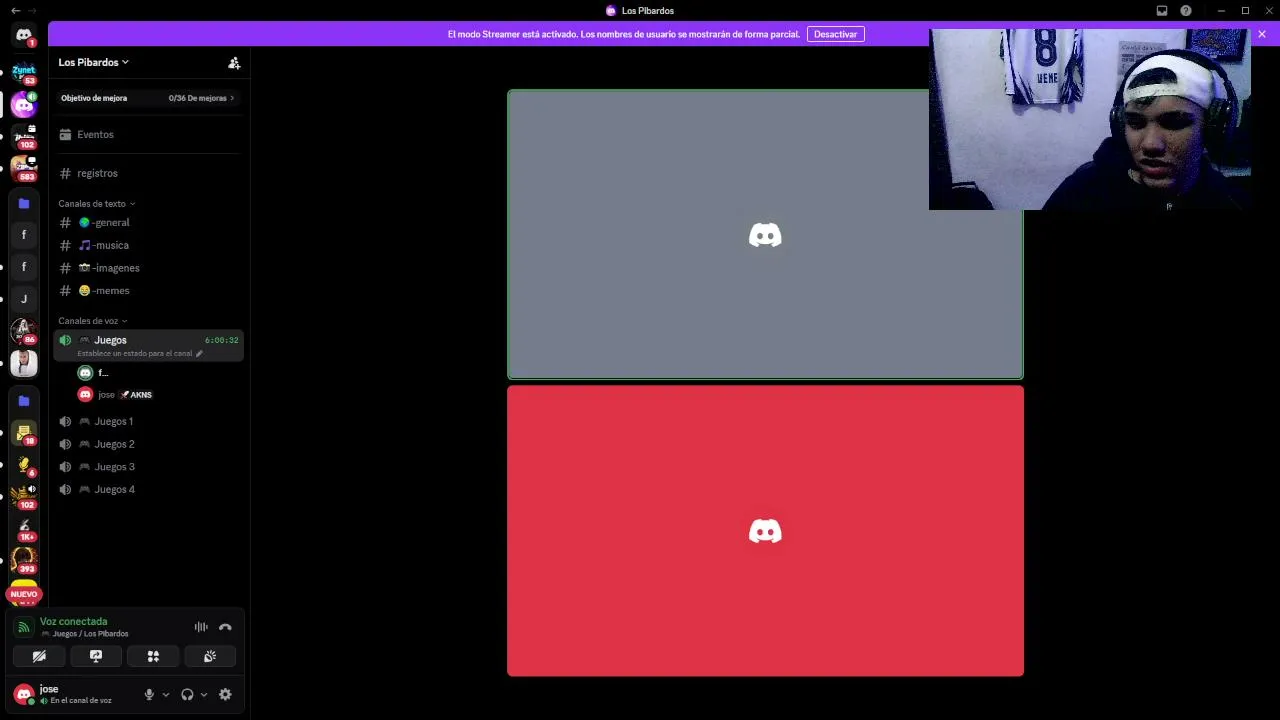Edit the channel status pencil
Image resolution: width=1280 pixels, height=720 pixels.
click(x=199, y=354)
